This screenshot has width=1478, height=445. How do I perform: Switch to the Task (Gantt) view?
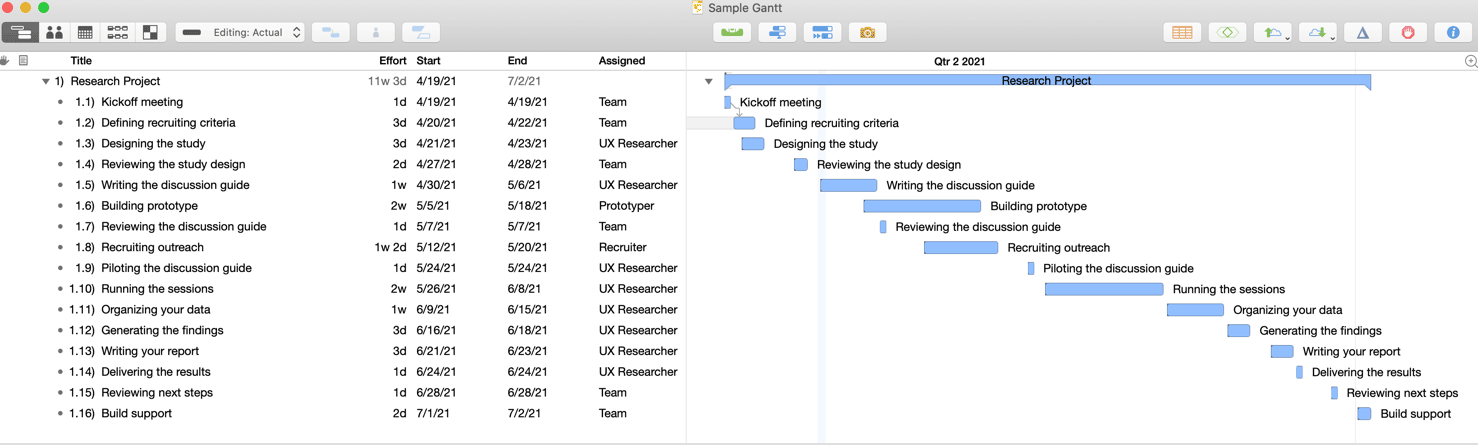click(21, 33)
